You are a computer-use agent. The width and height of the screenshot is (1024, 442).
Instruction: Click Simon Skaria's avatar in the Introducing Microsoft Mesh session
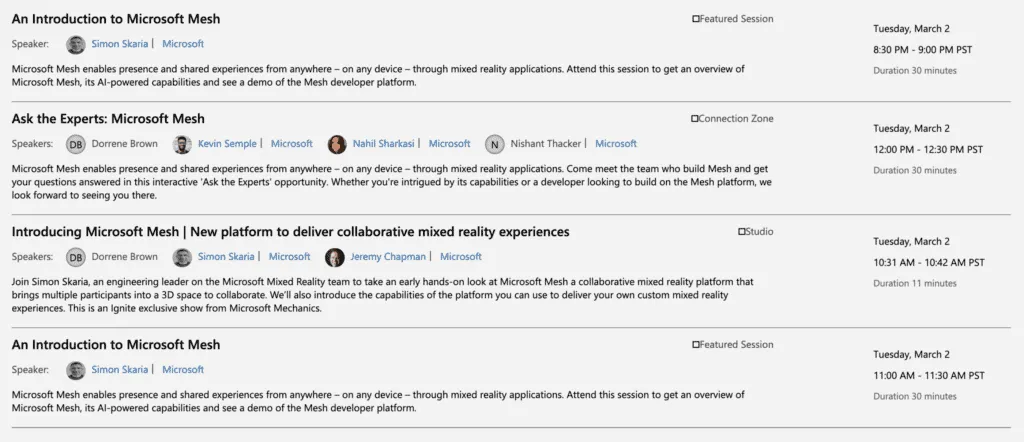(182, 257)
